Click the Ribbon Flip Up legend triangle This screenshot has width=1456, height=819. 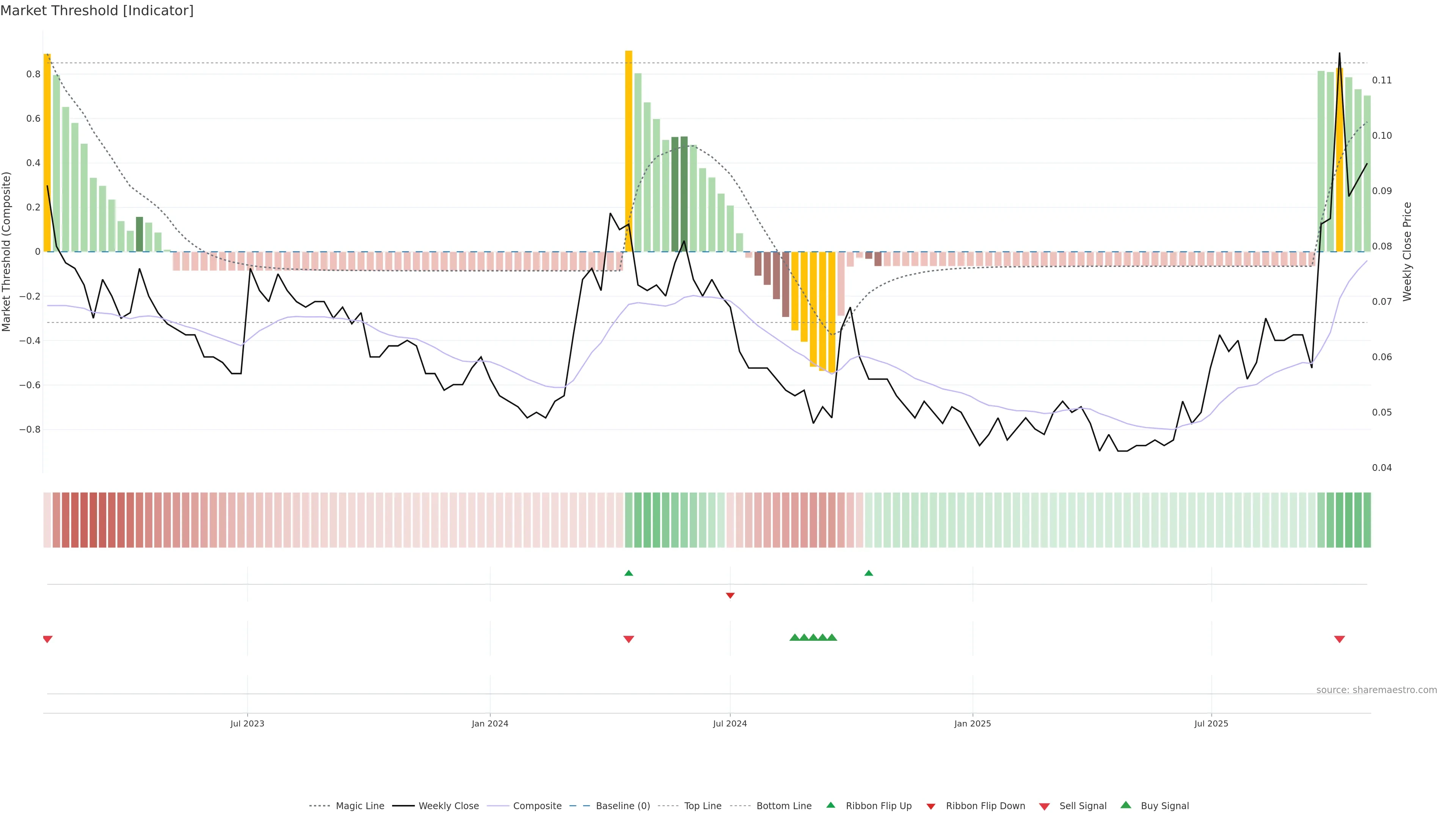[x=830, y=805]
